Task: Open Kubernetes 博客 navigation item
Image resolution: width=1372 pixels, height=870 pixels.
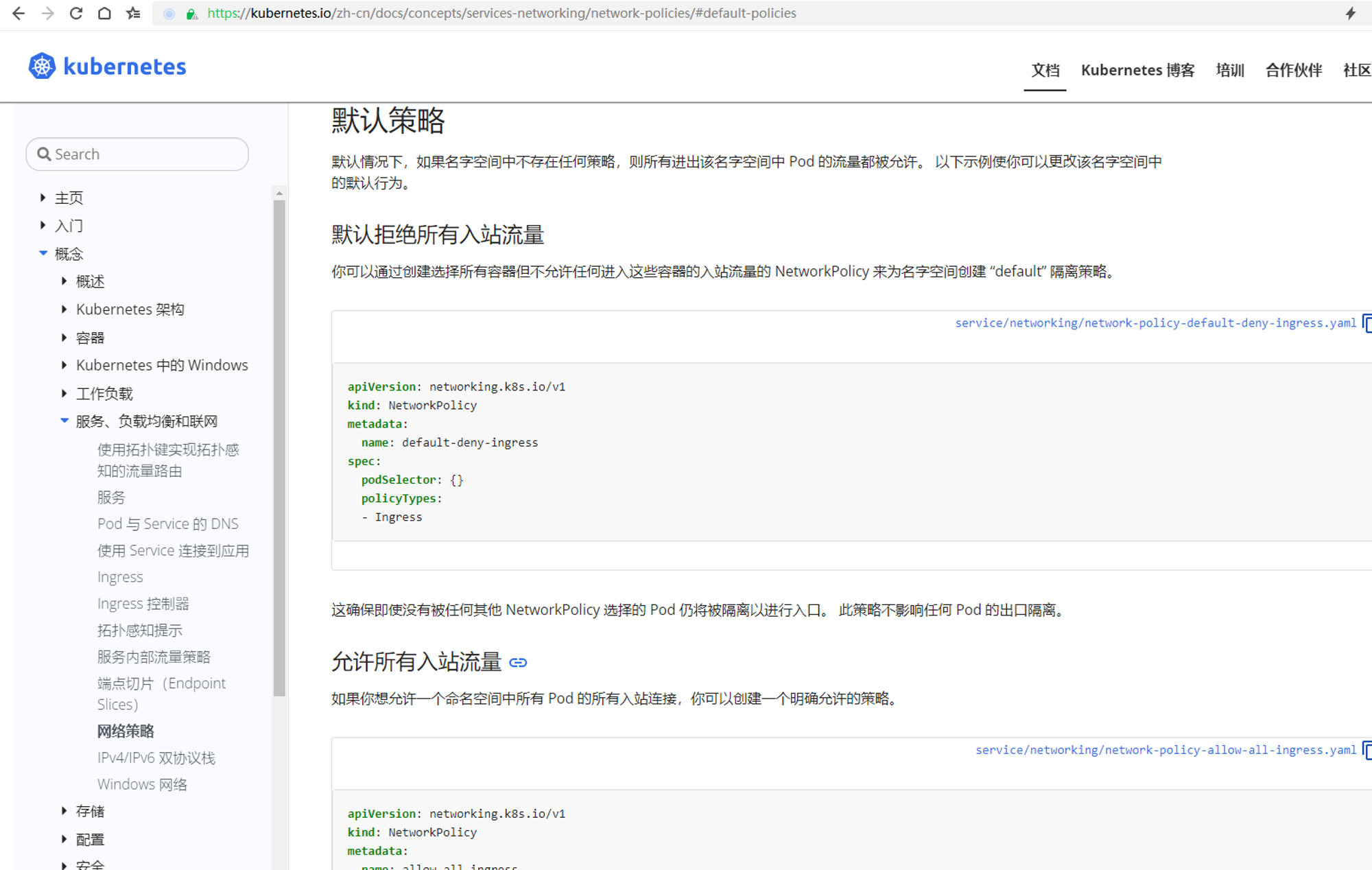Action: pyautogui.click(x=1138, y=70)
